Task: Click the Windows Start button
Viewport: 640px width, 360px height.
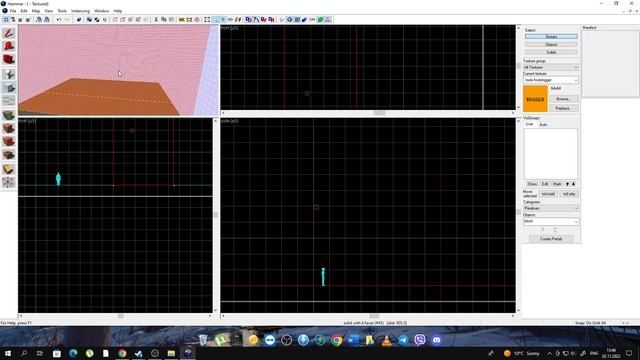Action: tap(8, 353)
